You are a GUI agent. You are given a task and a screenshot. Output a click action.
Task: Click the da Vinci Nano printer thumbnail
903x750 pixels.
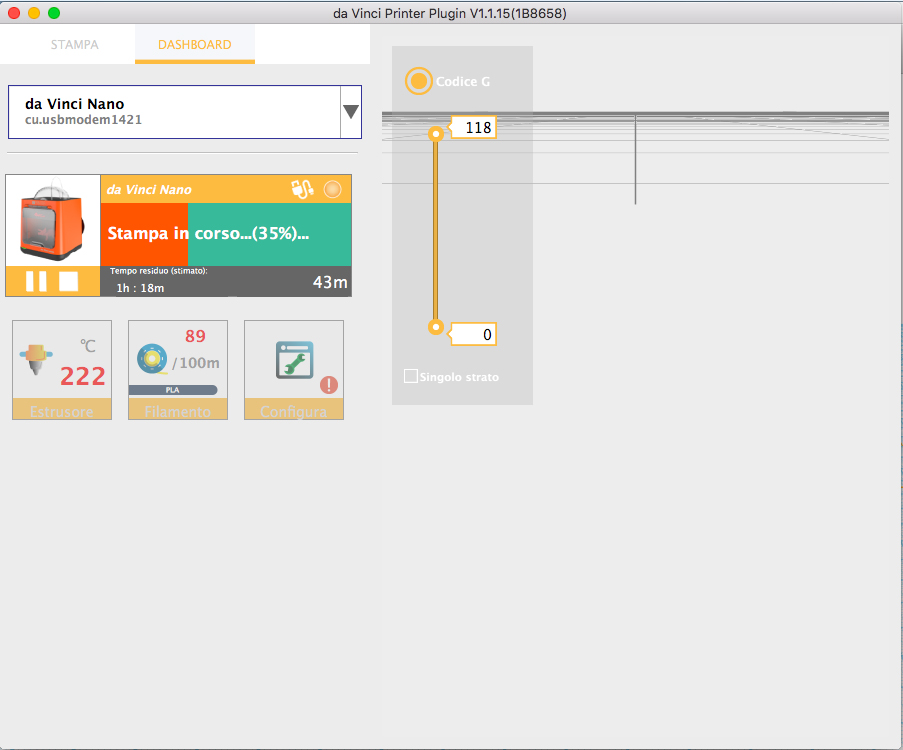pyautogui.click(x=53, y=220)
